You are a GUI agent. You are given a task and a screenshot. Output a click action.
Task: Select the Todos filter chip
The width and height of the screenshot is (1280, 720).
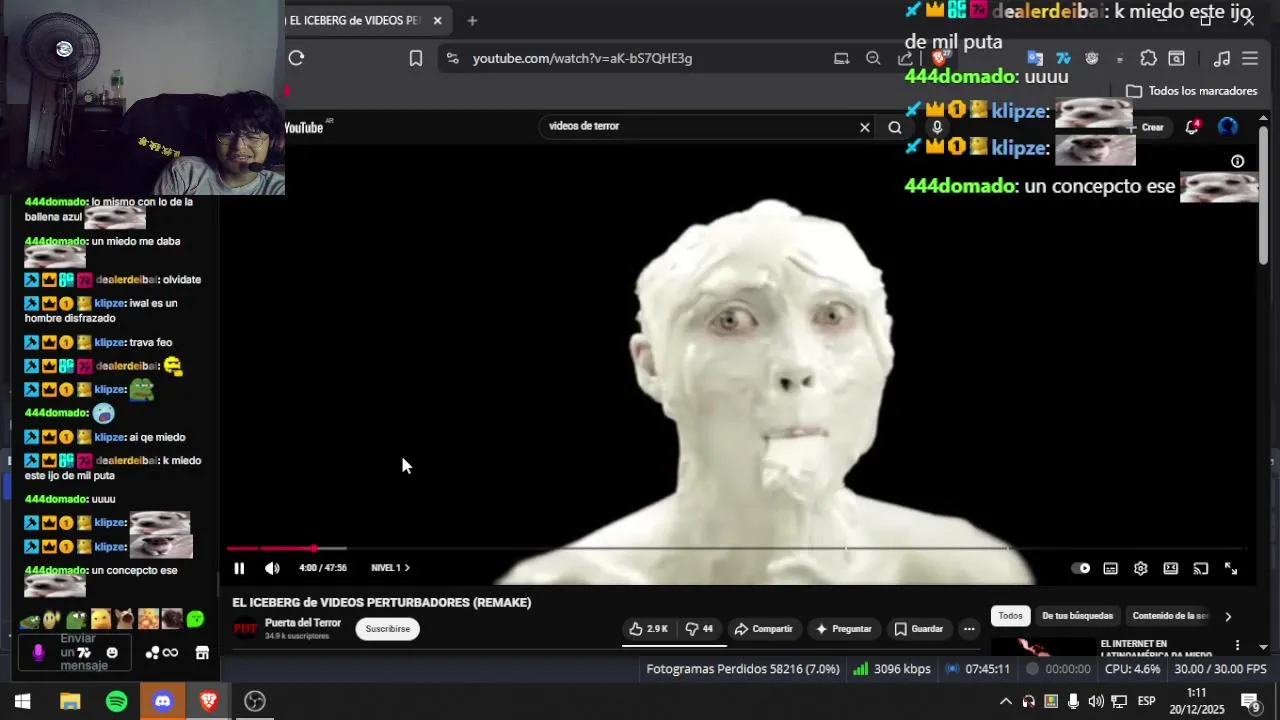(1010, 616)
